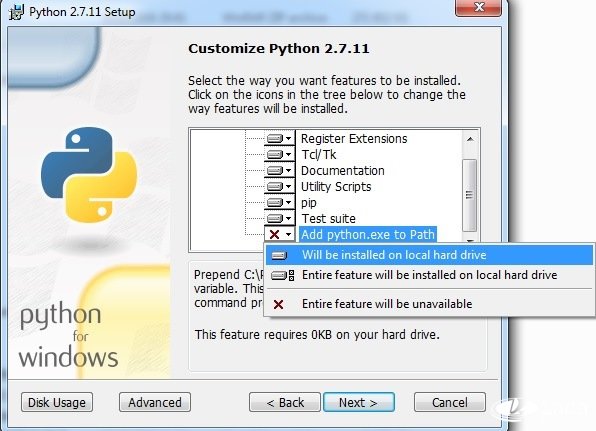Select the Add python.exe to Path tree item
This screenshot has height=431, width=596.
point(368,235)
